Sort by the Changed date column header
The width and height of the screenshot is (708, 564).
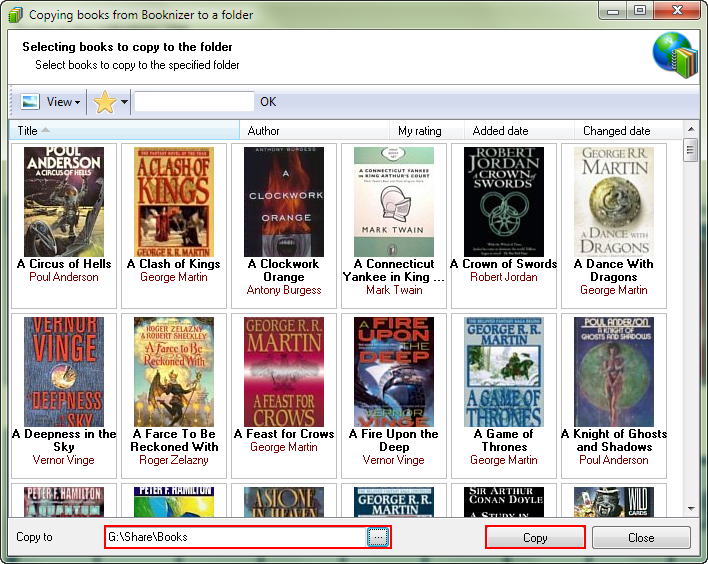[x=628, y=131]
